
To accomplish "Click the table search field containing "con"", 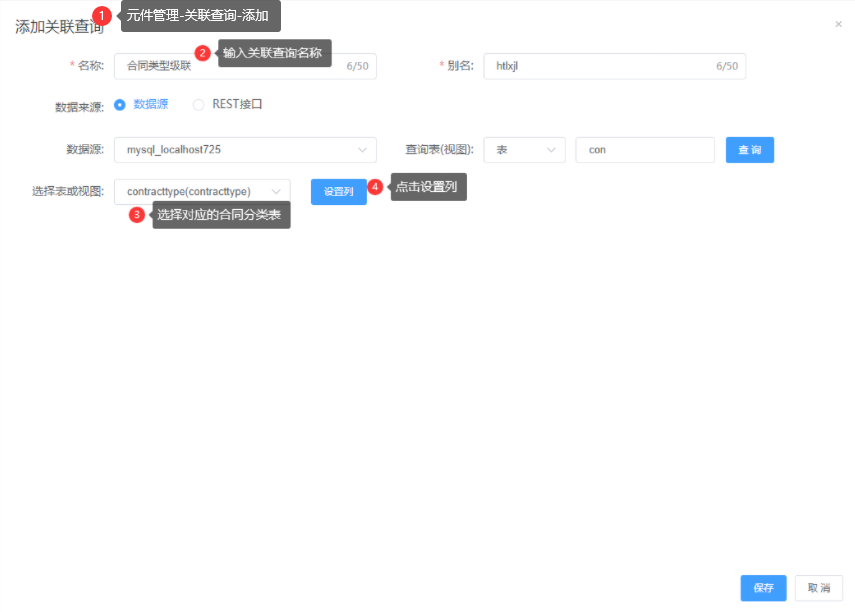I will click(645, 150).
